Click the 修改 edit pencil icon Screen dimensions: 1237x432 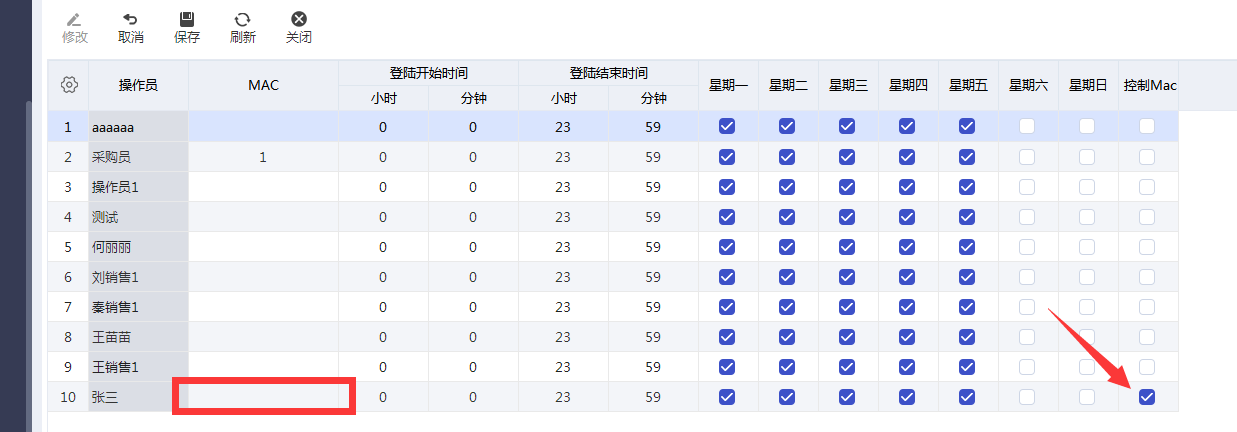pos(75,19)
